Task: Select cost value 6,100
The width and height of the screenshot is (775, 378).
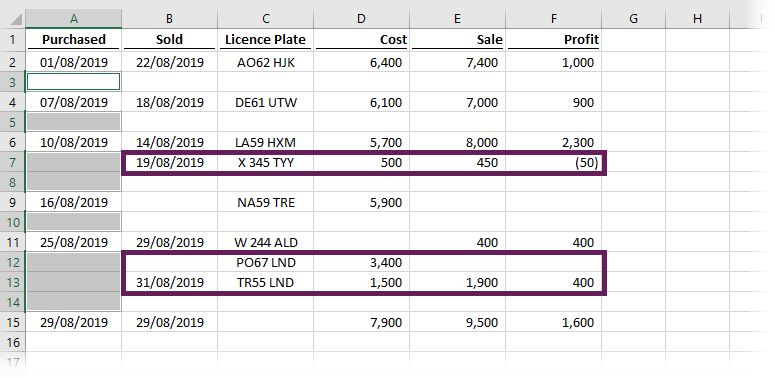Action: tap(361, 102)
